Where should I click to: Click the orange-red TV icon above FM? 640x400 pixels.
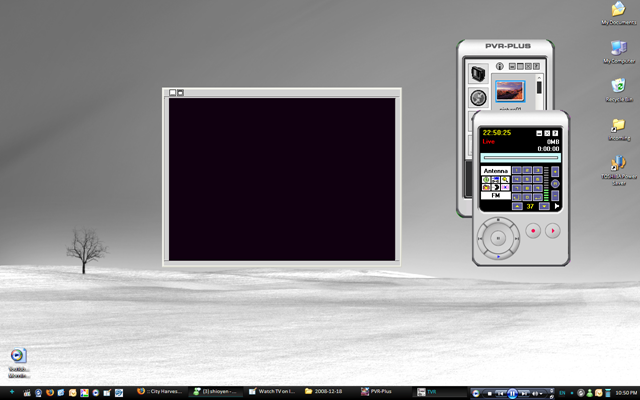tap(486, 187)
